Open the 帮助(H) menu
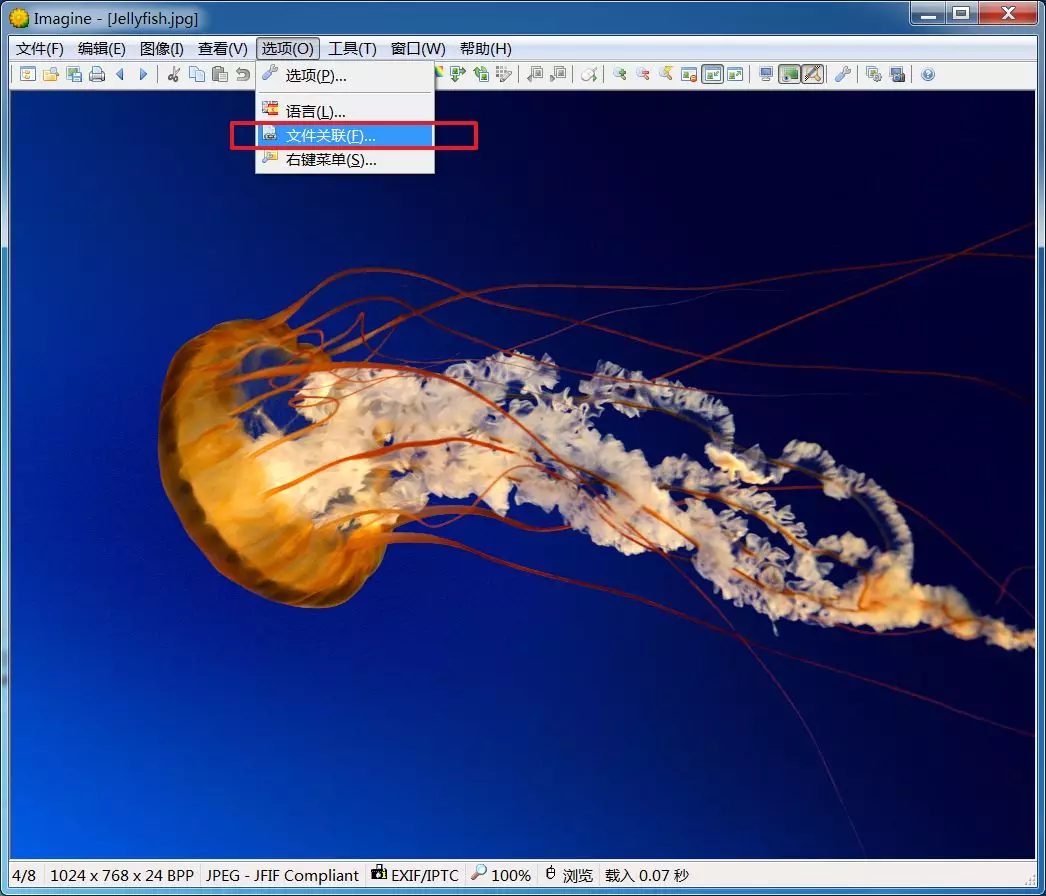Screen dimensions: 1046x896 (x=486, y=49)
